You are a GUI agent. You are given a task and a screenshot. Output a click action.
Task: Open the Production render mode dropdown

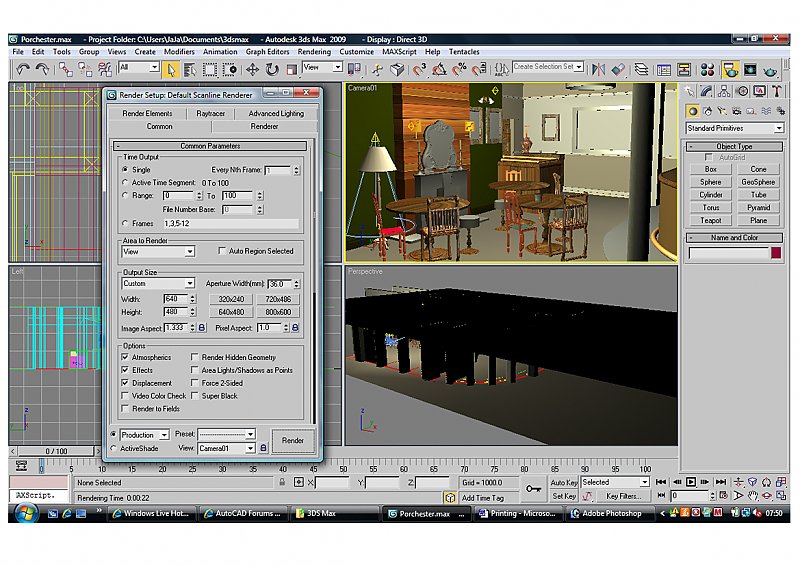click(x=144, y=435)
